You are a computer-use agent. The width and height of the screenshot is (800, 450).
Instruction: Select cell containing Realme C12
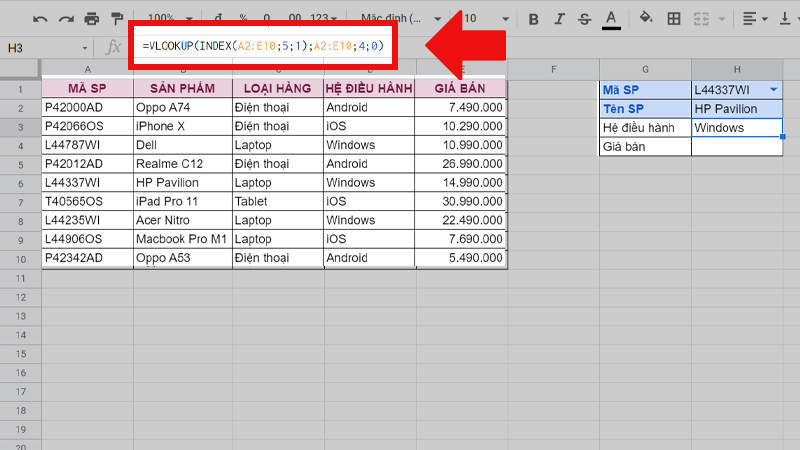coord(183,164)
